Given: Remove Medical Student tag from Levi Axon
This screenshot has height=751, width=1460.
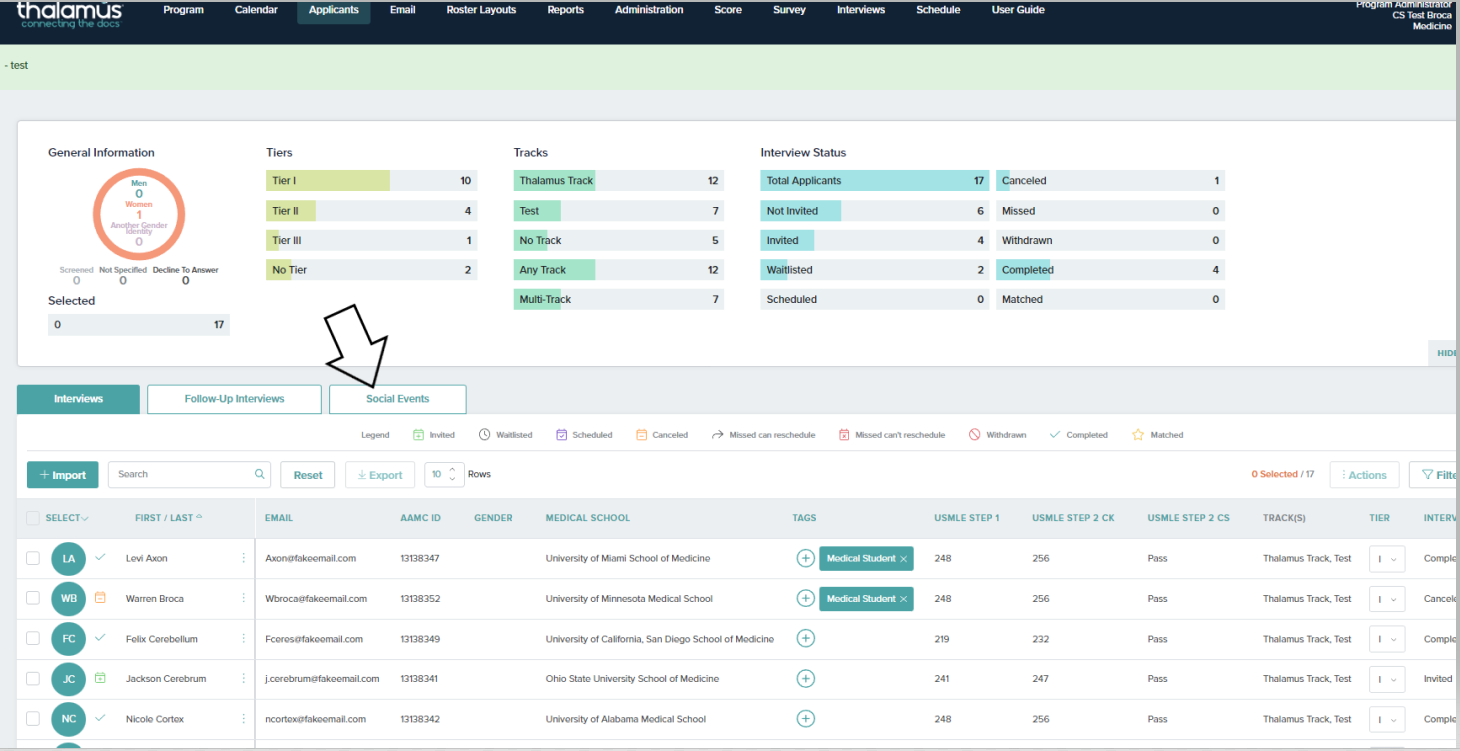Looking at the screenshot, I should [x=904, y=559].
